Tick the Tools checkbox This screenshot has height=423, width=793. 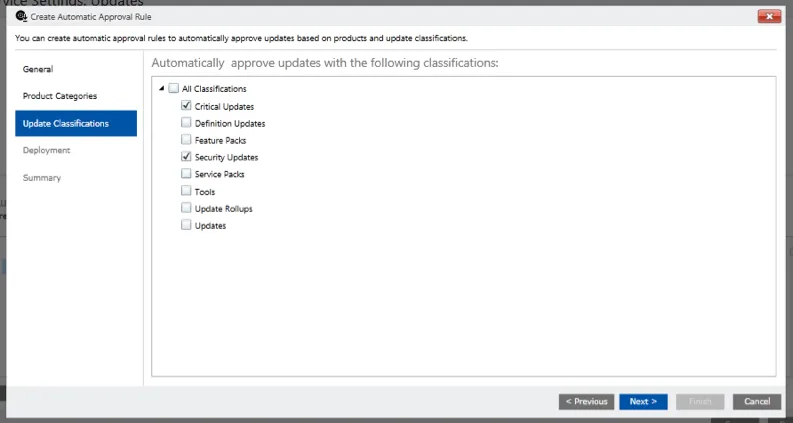(x=186, y=191)
